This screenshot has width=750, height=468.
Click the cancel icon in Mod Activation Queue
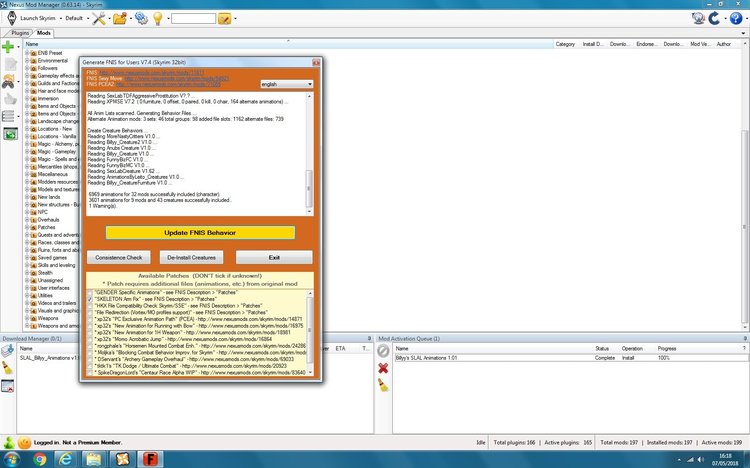point(383,351)
